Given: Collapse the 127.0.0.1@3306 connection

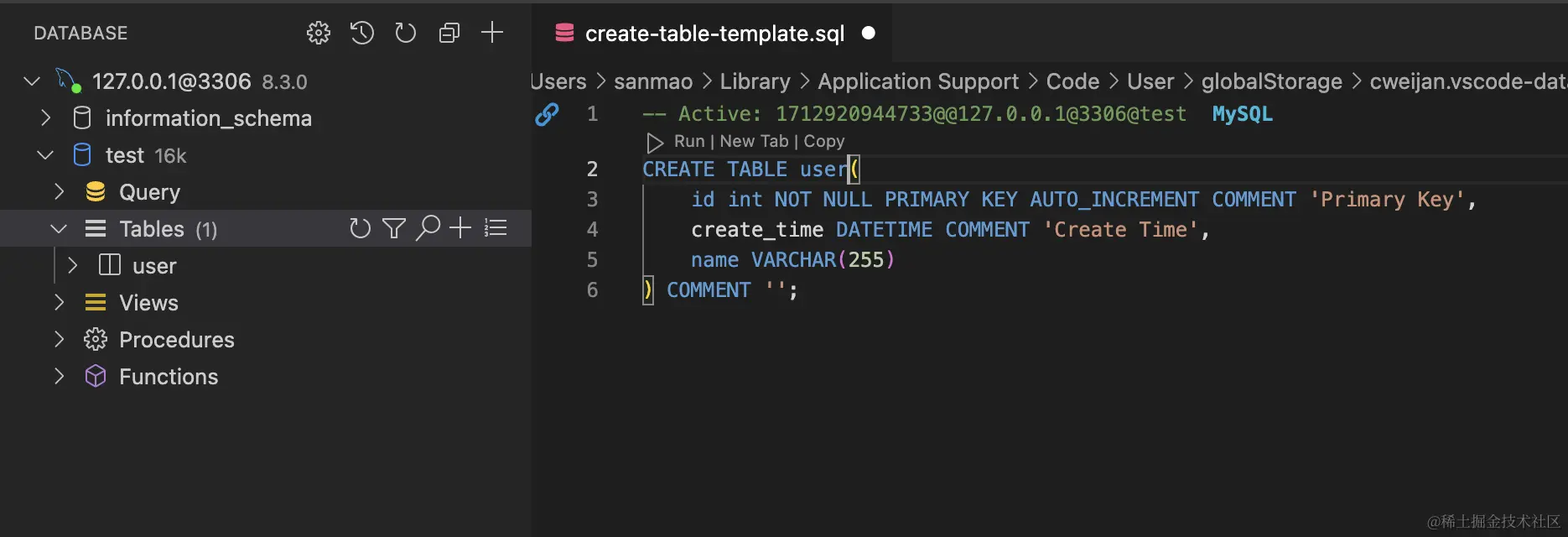Looking at the screenshot, I should point(32,81).
